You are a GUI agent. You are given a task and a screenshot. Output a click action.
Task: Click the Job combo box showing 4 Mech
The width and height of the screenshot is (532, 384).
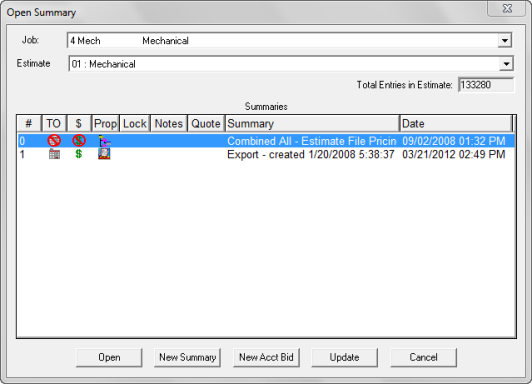[289, 41]
